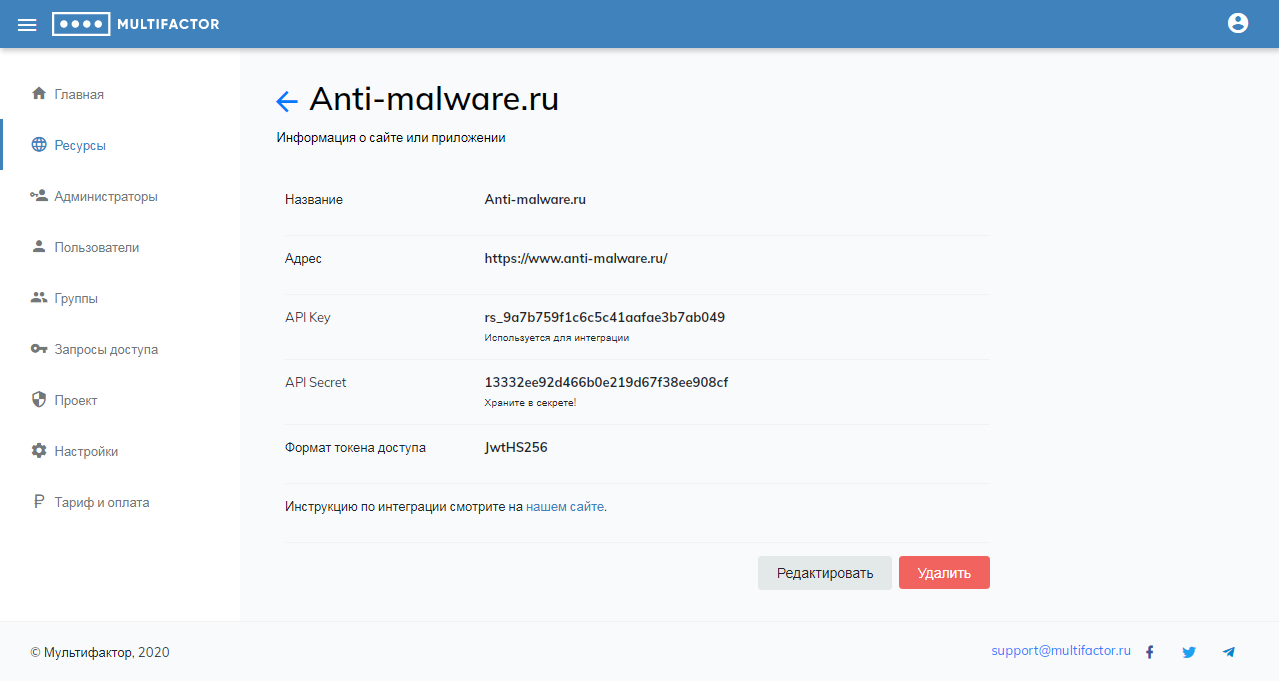Open the Twitter icon in footer
This screenshot has height=681, width=1279.
tap(1189, 652)
